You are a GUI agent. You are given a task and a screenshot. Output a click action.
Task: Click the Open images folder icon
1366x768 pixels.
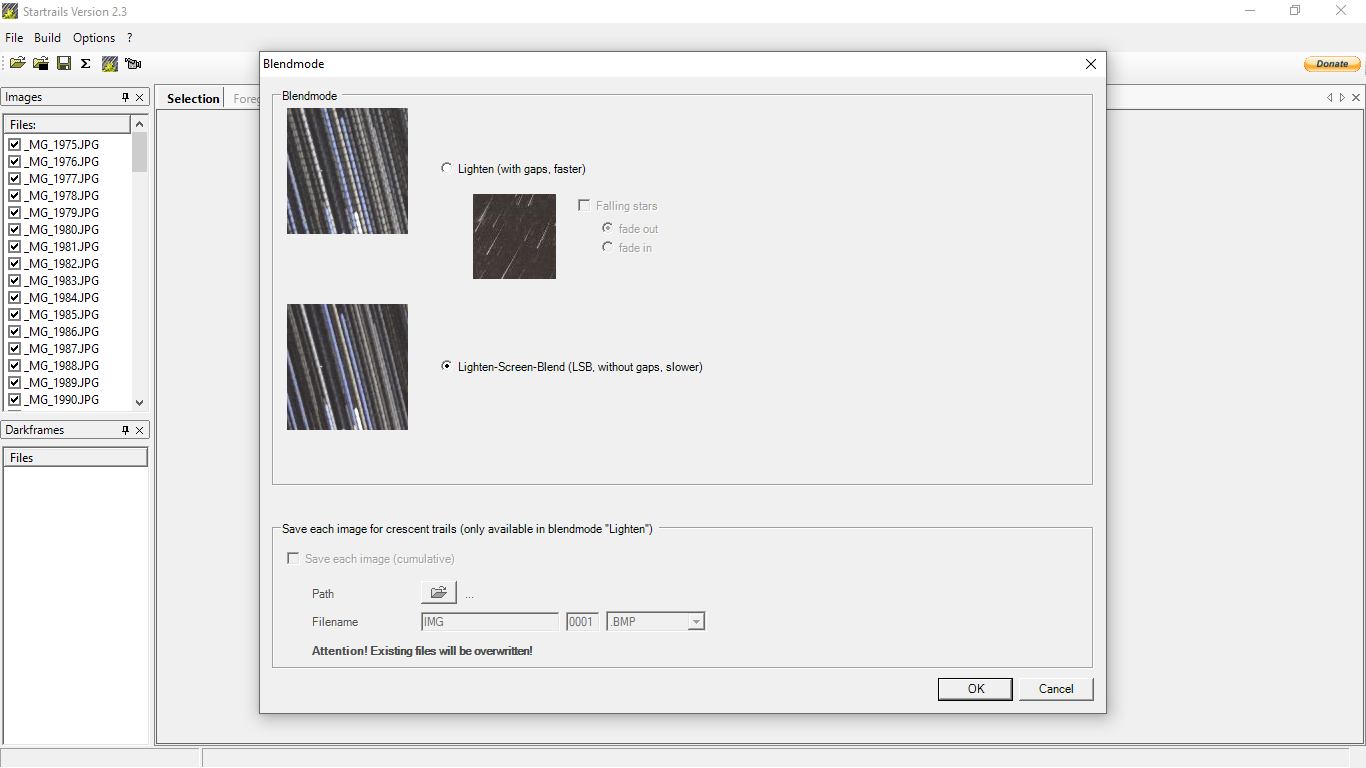(17, 63)
